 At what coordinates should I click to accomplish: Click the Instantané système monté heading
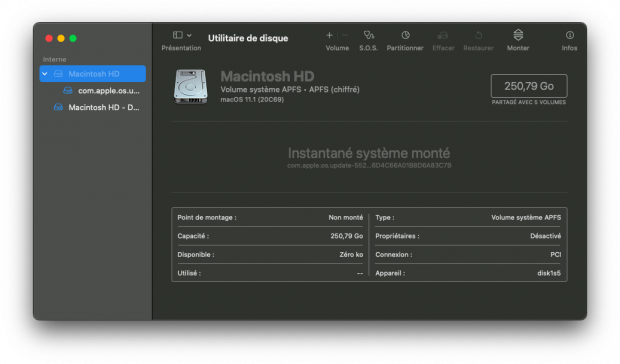click(369, 153)
